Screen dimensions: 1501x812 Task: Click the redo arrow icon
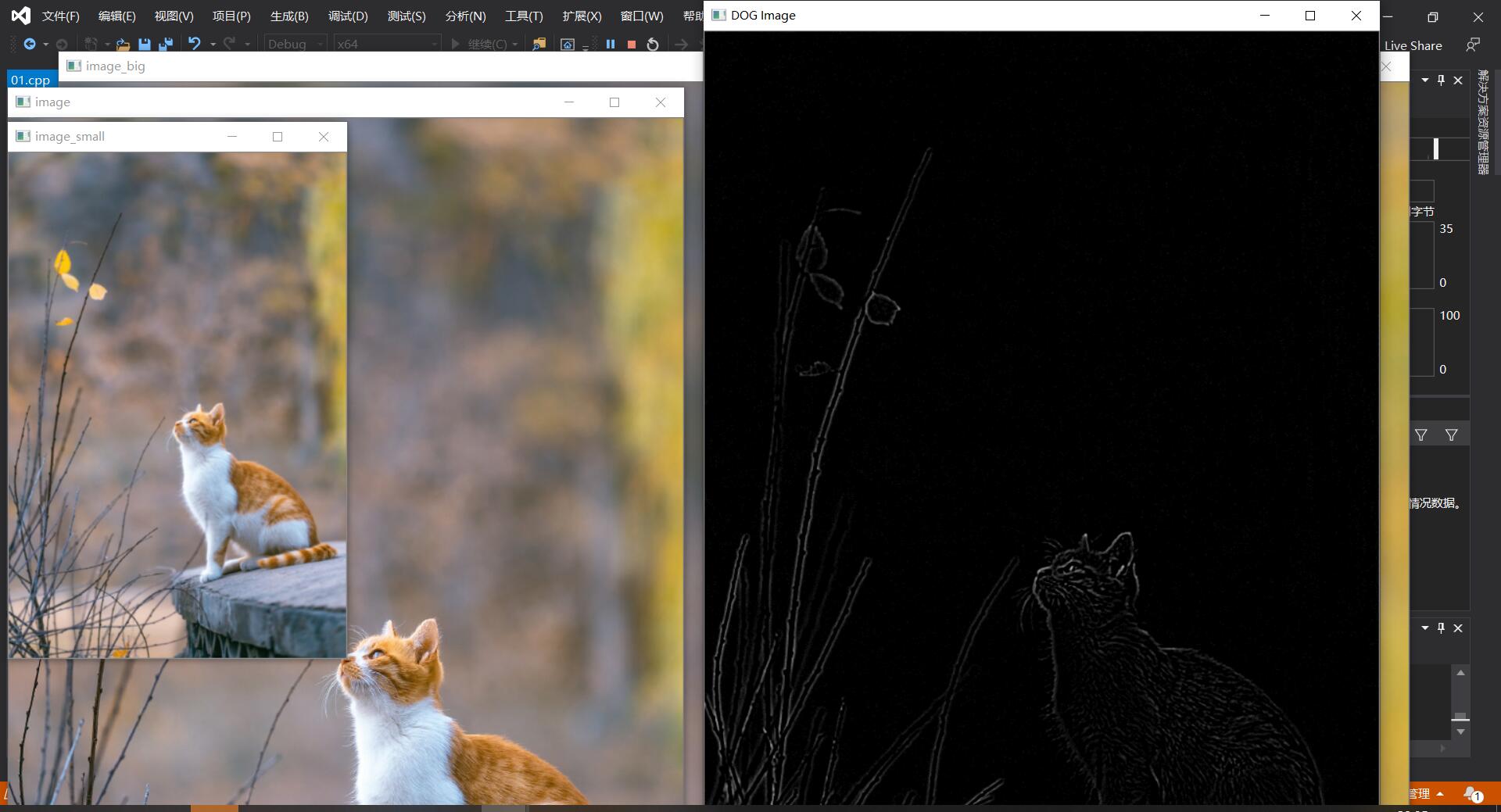point(229,44)
